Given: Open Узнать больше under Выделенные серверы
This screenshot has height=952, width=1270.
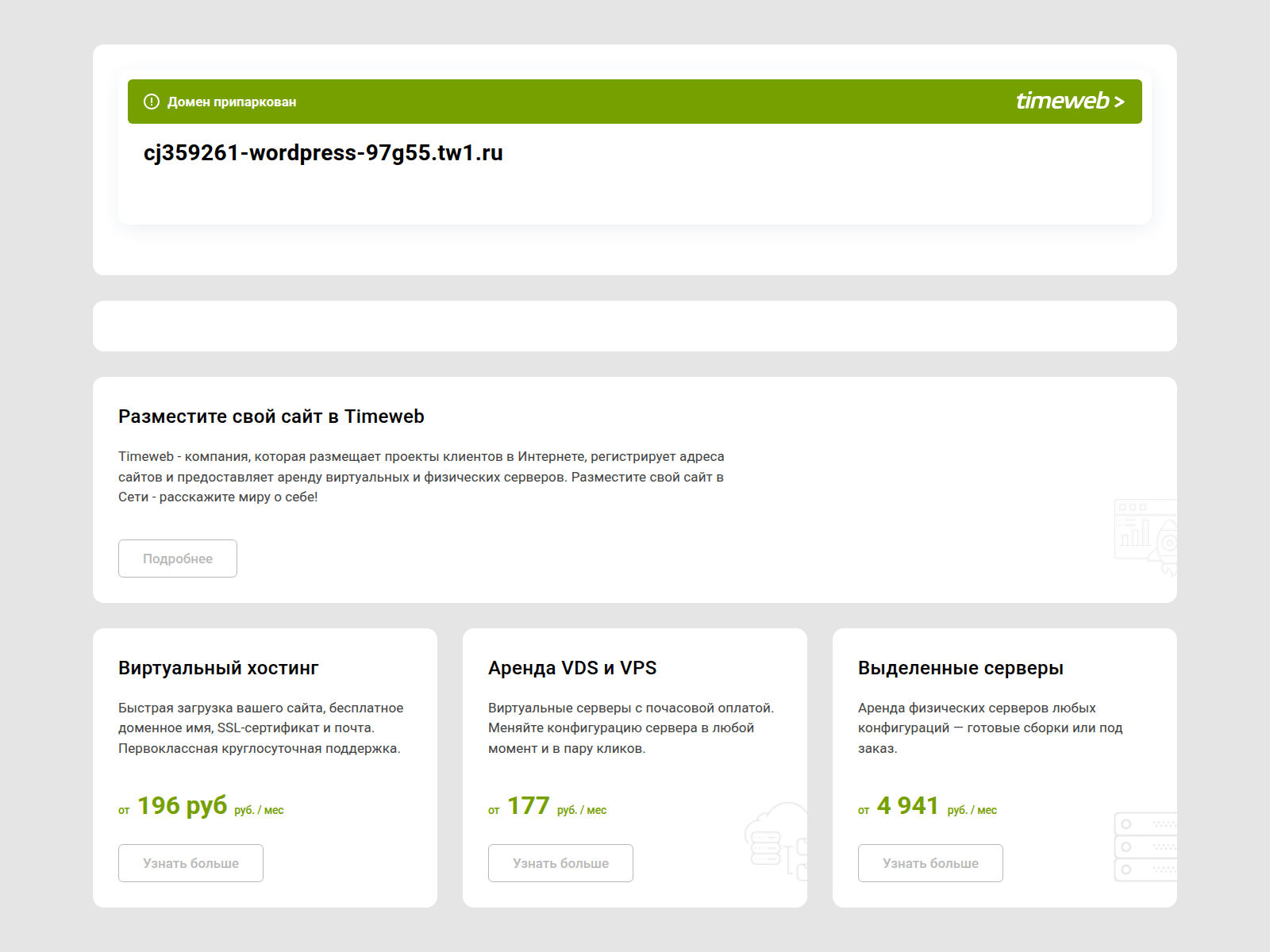Looking at the screenshot, I should click(930, 863).
